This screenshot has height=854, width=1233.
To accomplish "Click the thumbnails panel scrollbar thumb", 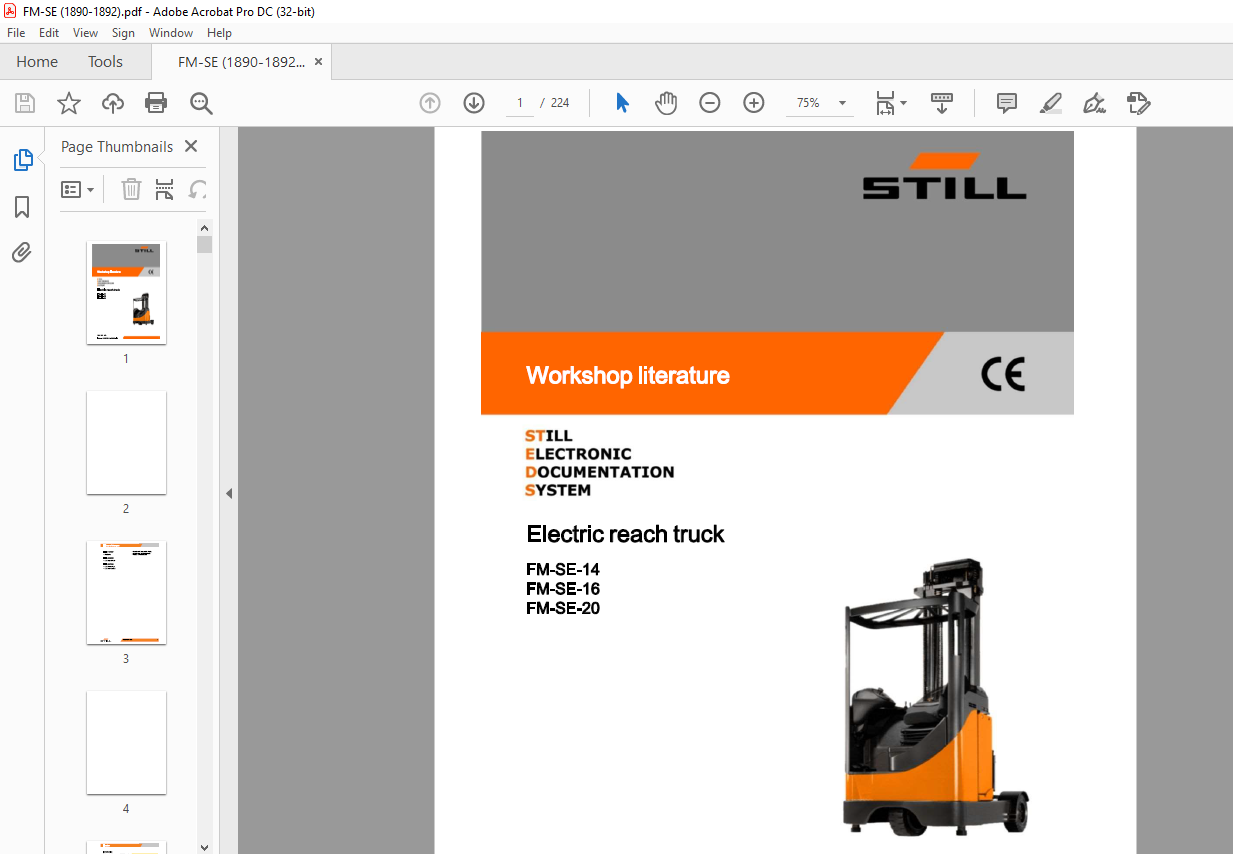I will (x=204, y=245).
